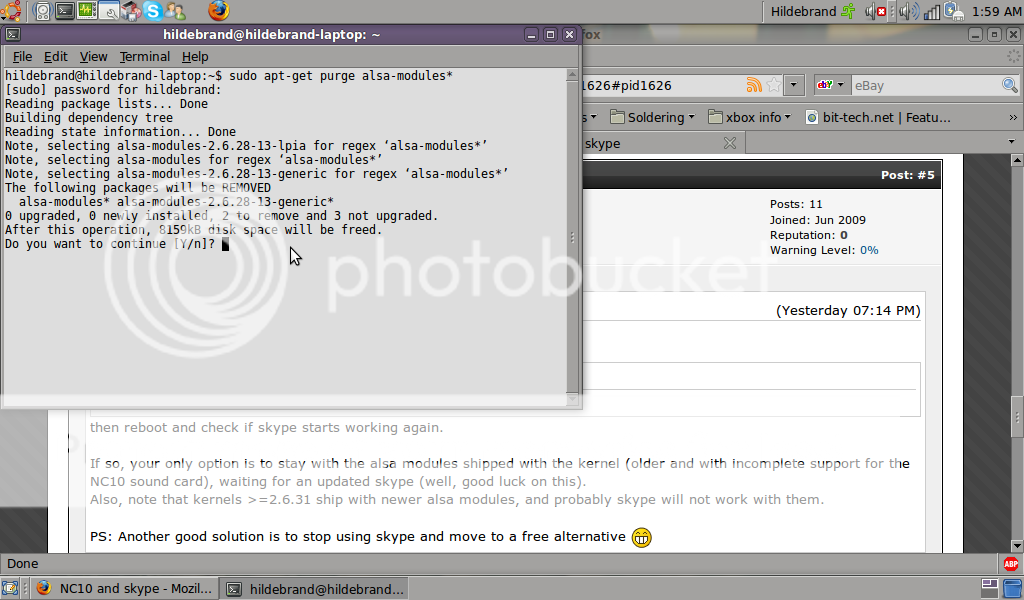Launch Skype from the top panel

point(153,10)
